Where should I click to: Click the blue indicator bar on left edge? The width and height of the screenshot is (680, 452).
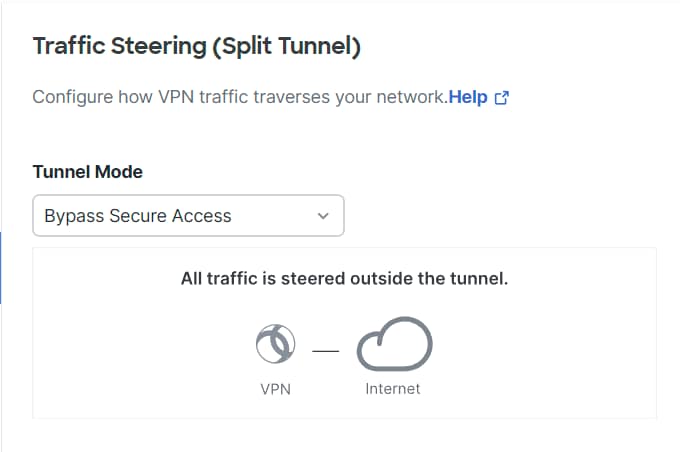pyautogui.click(x=1, y=267)
